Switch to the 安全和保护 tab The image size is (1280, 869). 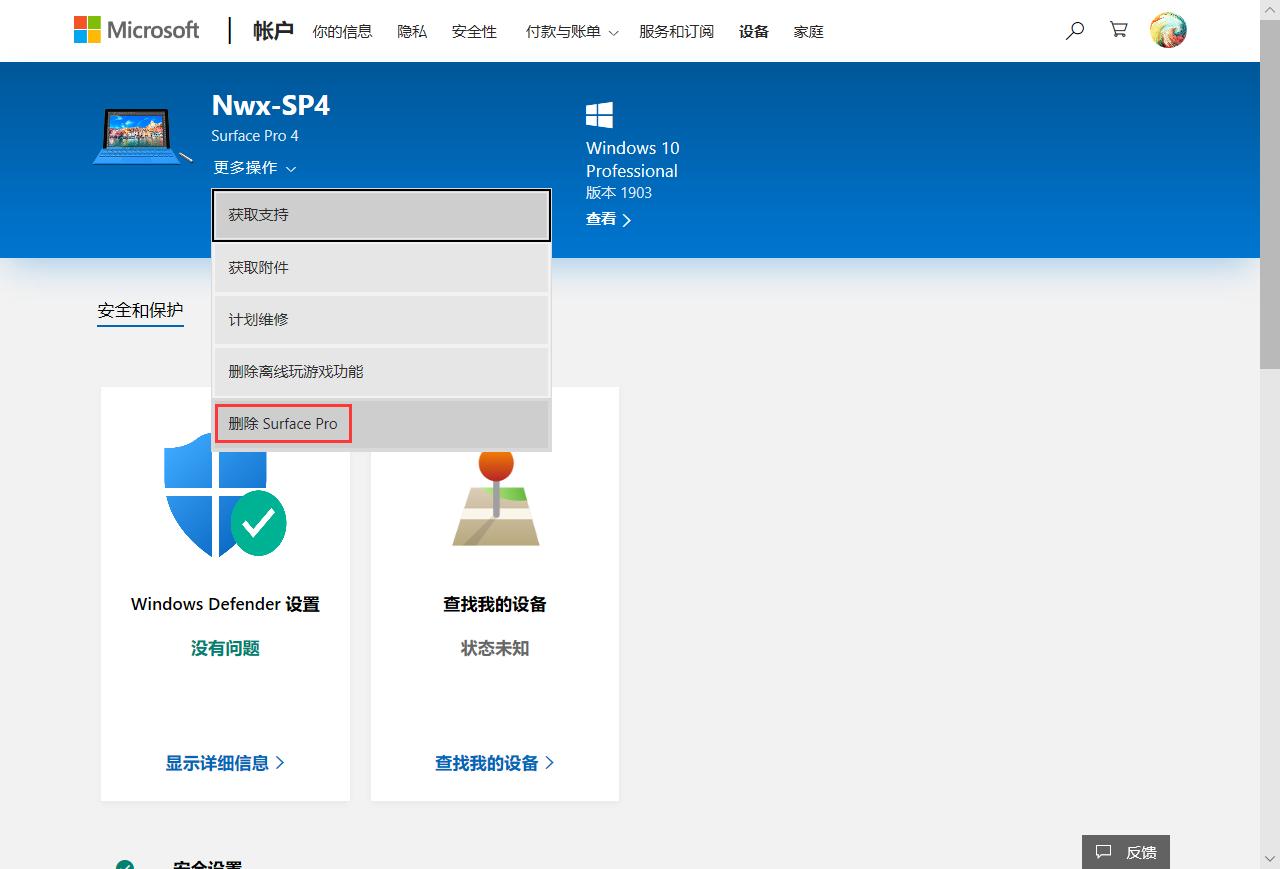[140, 311]
